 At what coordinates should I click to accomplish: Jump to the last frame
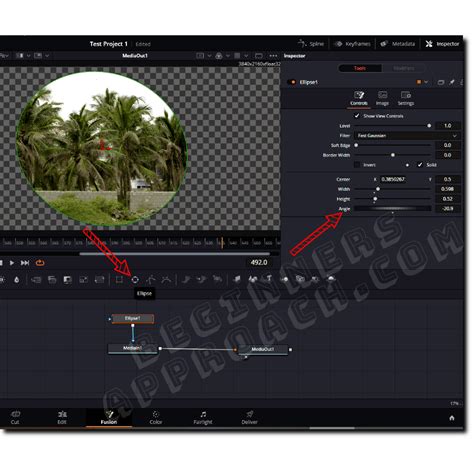point(25,263)
